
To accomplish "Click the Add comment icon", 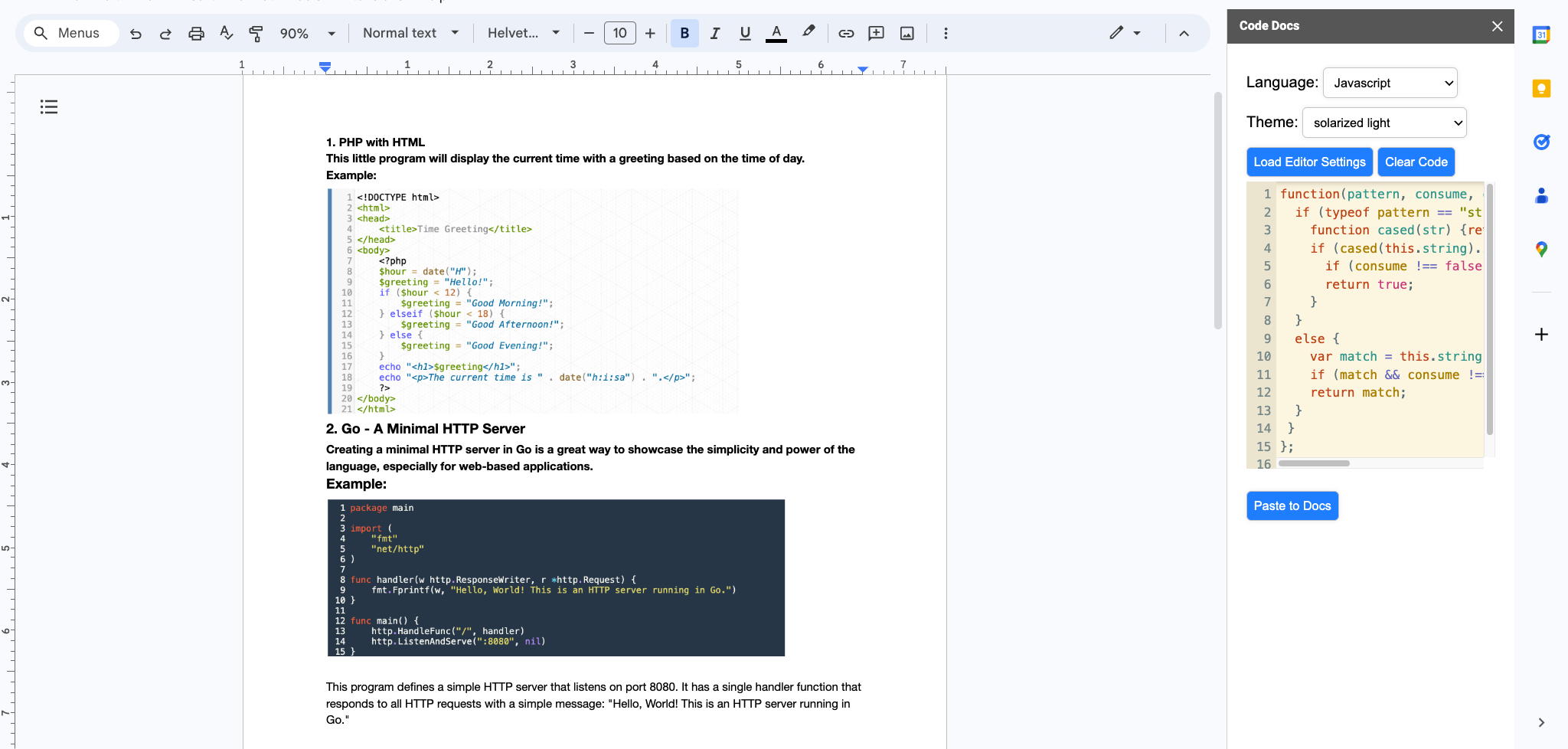I will (876, 33).
